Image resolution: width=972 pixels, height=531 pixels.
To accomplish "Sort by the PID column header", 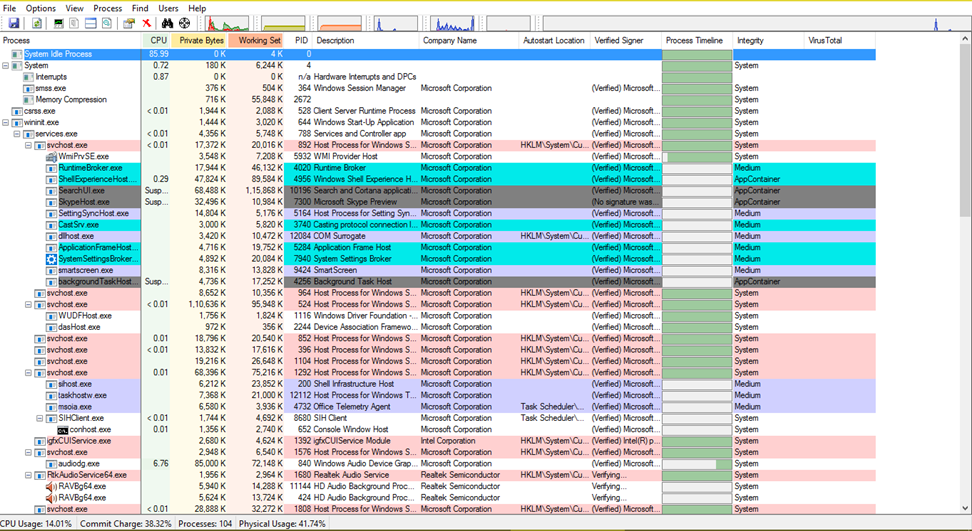I will coord(299,40).
